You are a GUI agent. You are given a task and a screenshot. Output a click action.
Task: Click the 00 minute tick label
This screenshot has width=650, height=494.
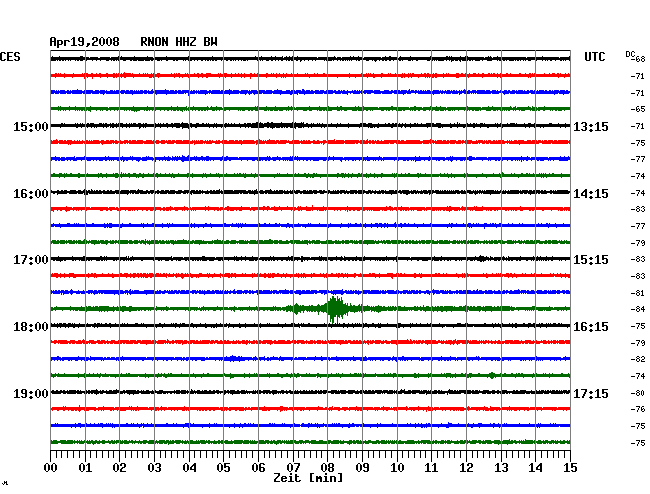point(51,467)
